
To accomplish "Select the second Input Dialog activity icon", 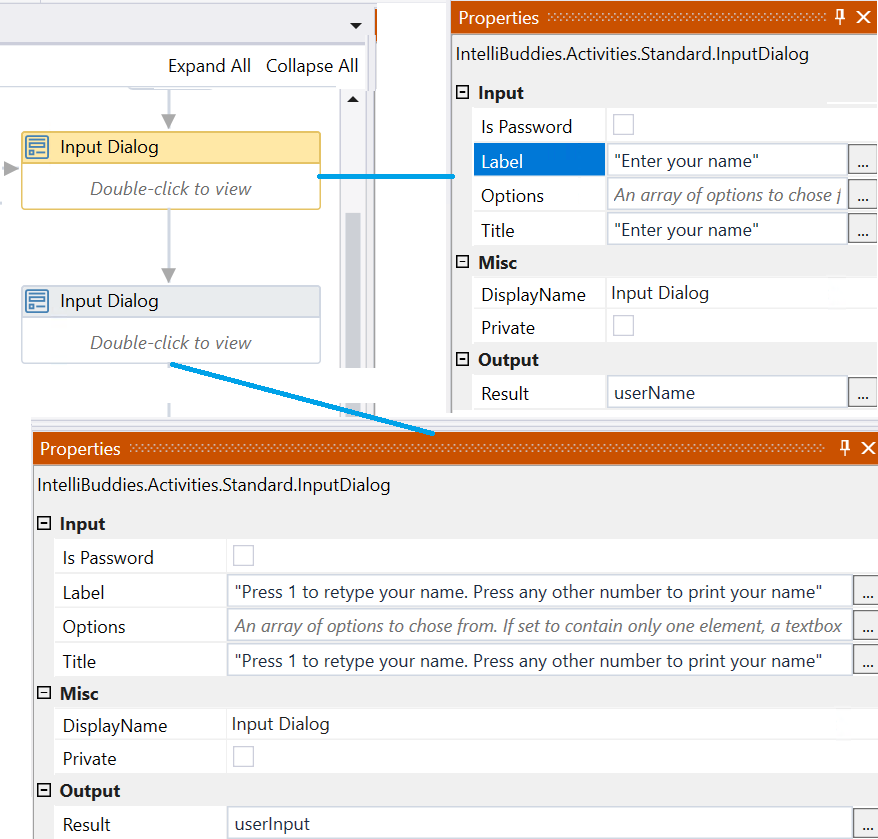I will [37, 300].
